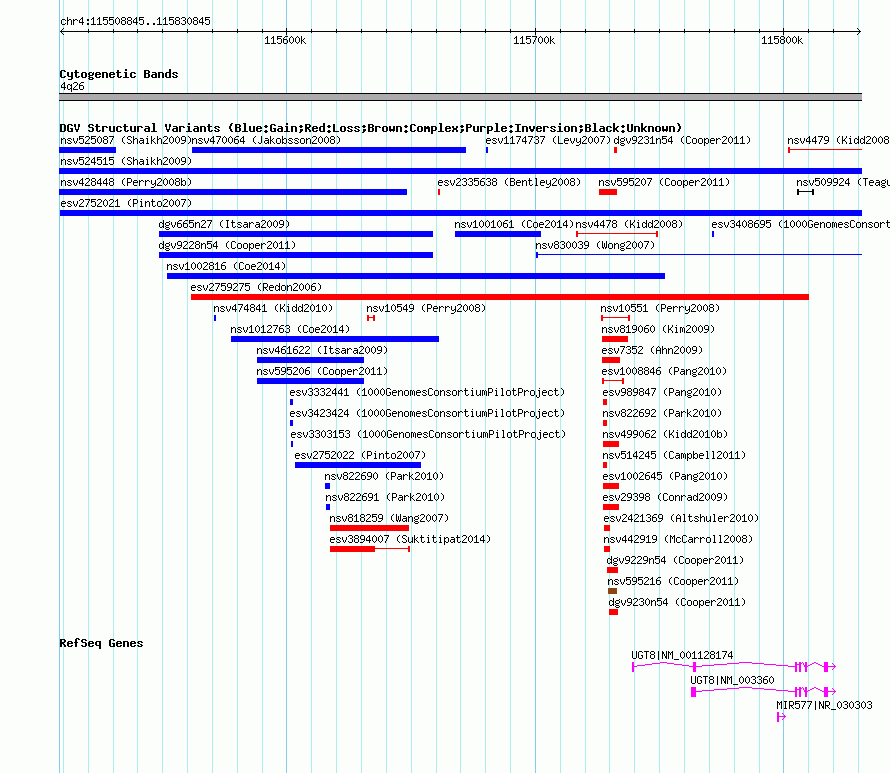Screen dimensions: 890x773
Task: Open the nsv524515 (Shaikh2009) variant label
Action: point(126,161)
